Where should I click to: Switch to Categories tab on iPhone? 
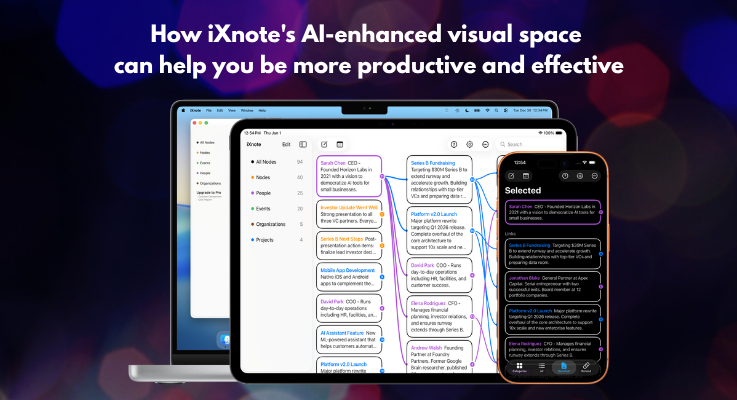coord(519,367)
